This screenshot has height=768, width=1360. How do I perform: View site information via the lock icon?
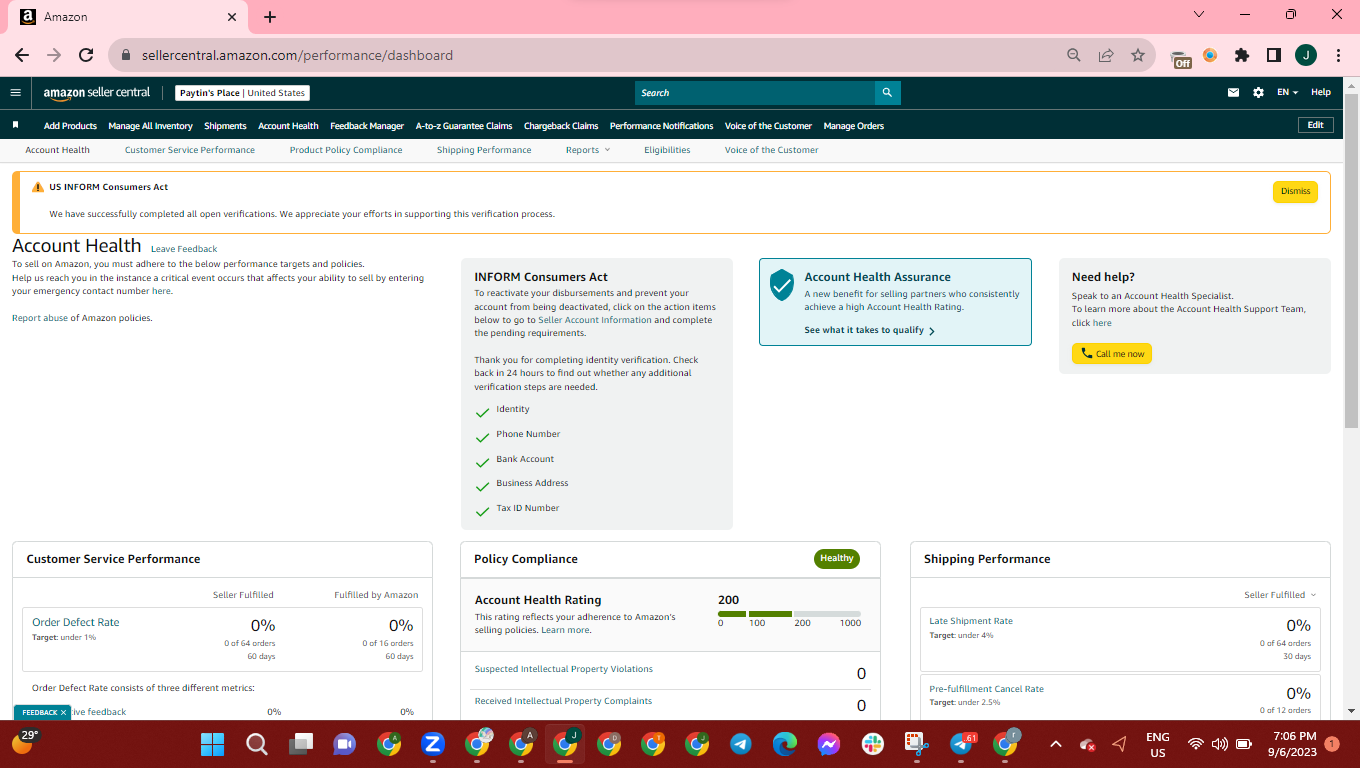(126, 55)
